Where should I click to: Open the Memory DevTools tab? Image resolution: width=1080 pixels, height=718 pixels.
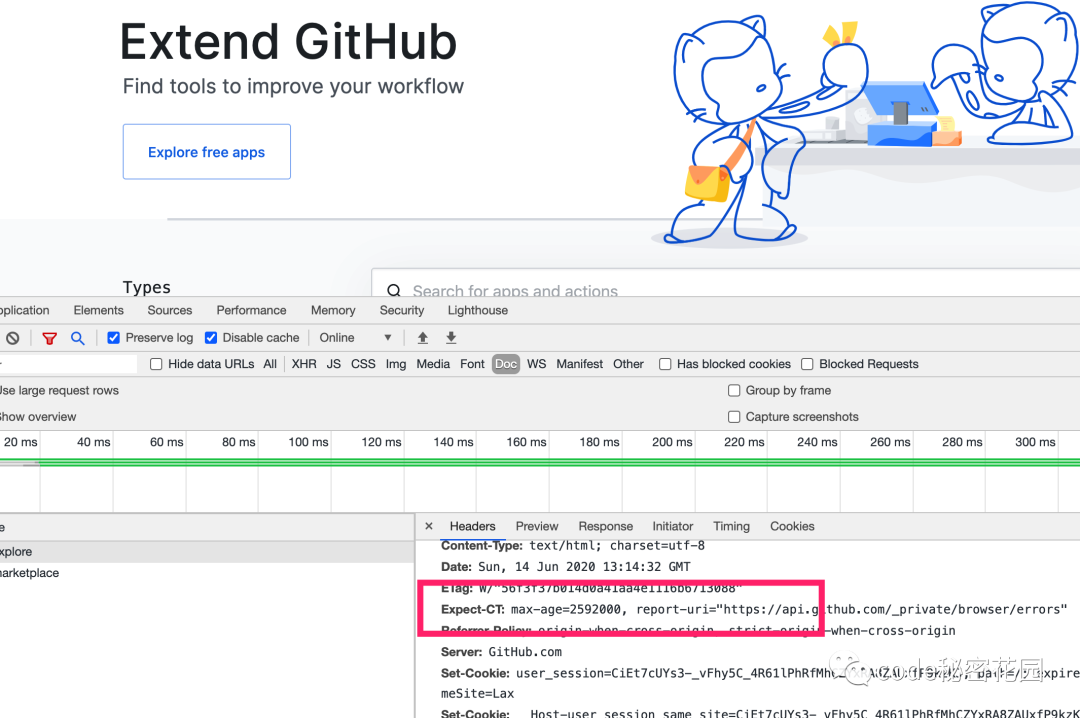(x=333, y=310)
